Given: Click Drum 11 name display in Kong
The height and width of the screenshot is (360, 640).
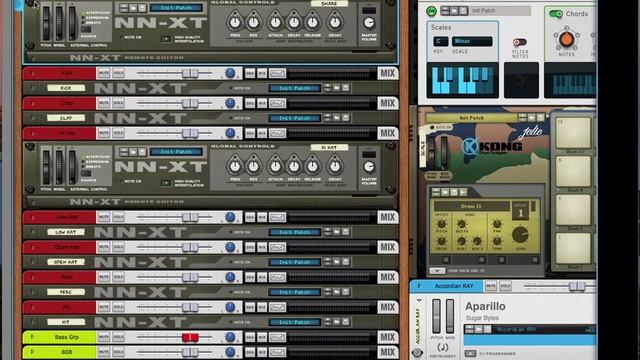Looking at the screenshot, I should (471, 206).
